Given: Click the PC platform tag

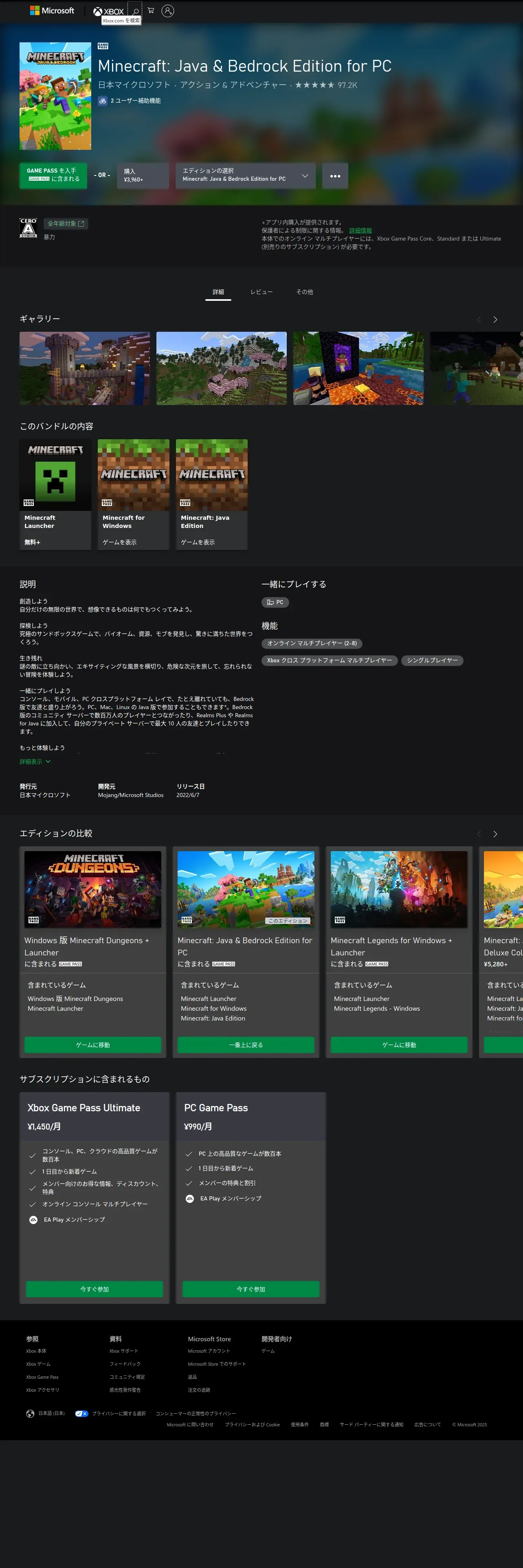Looking at the screenshot, I should 275,602.
